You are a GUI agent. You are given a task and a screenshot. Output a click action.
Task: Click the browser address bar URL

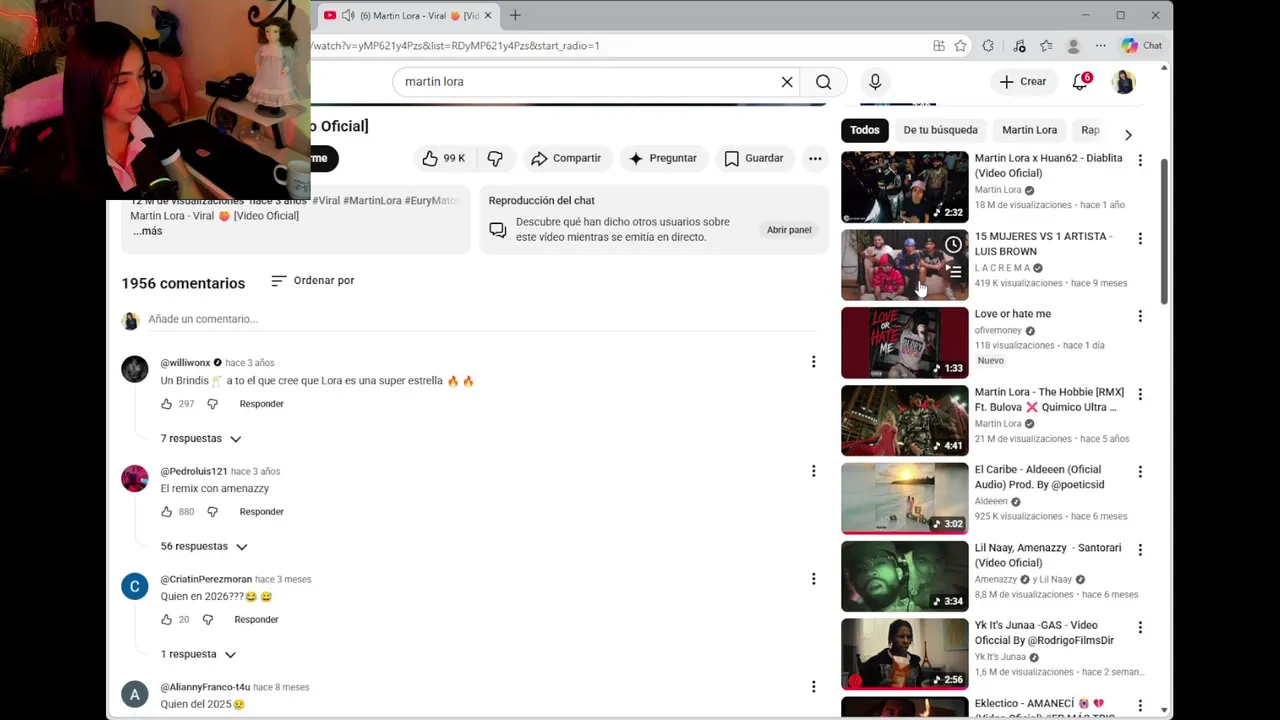point(455,46)
